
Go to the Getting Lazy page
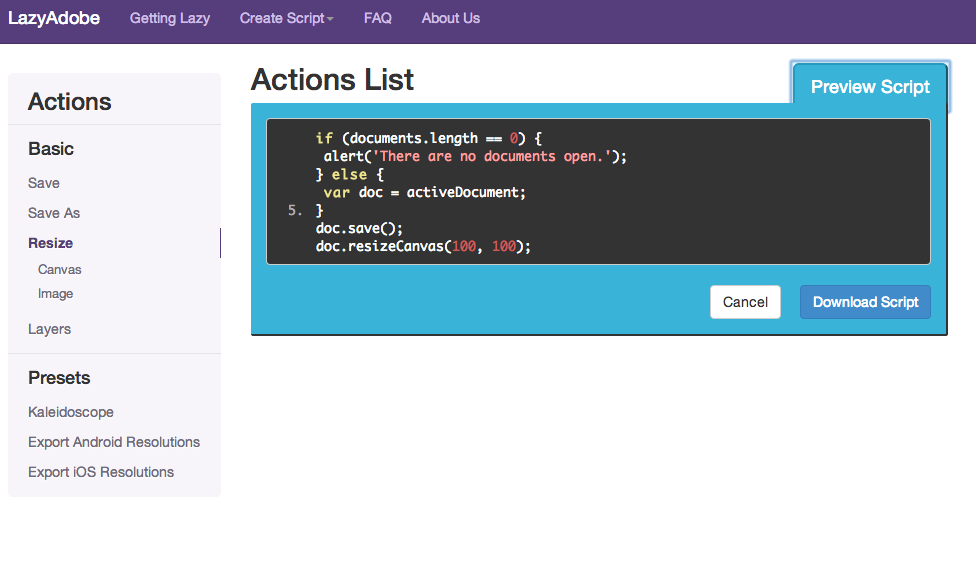(x=169, y=18)
